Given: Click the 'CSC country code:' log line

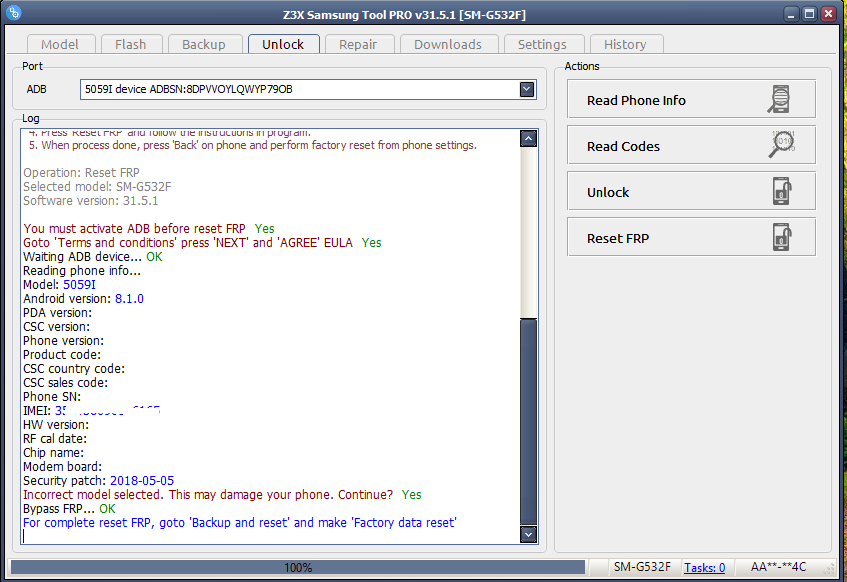Looking at the screenshot, I should pos(74,369).
